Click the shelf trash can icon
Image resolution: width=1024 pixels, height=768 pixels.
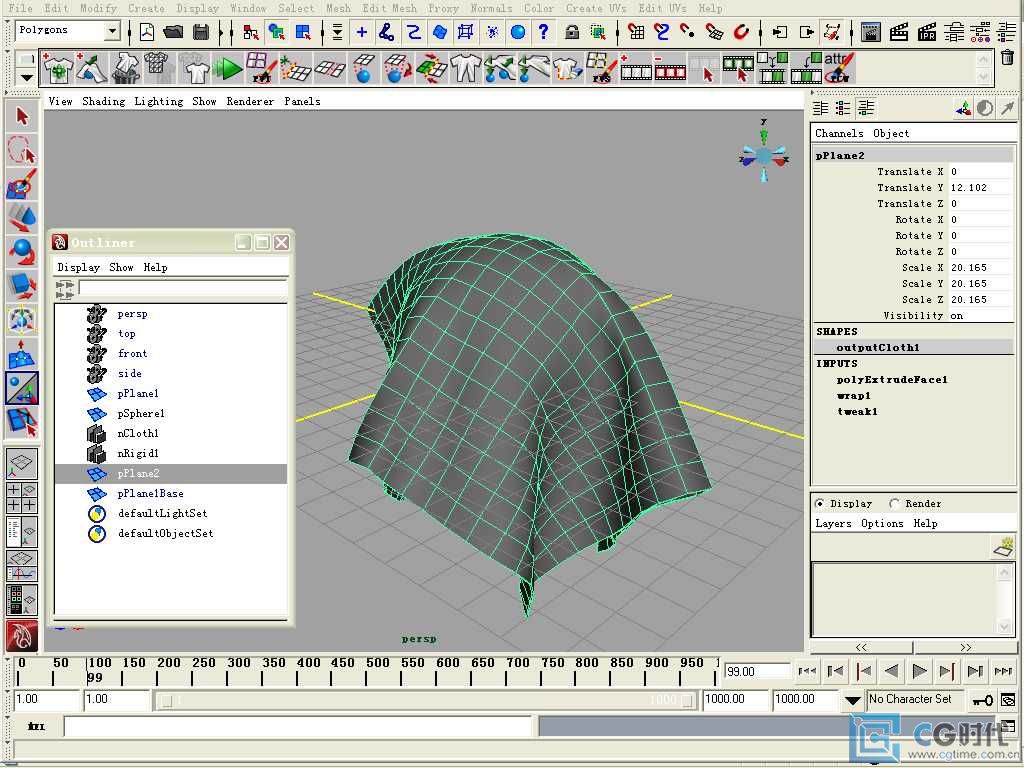tap(1008, 58)
